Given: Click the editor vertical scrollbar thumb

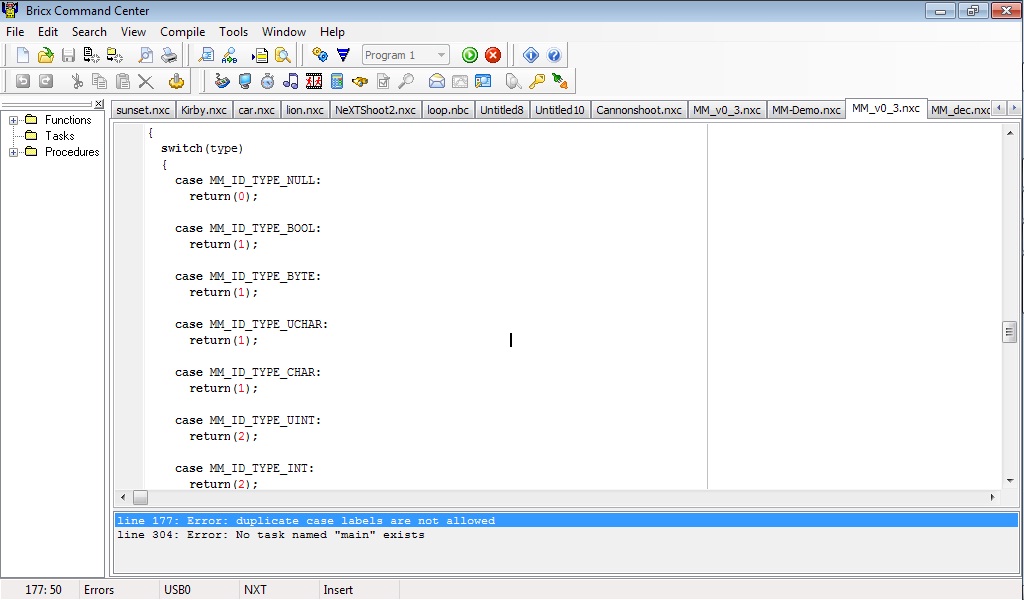Looking at the screenshot, I should coord(1009,332).
